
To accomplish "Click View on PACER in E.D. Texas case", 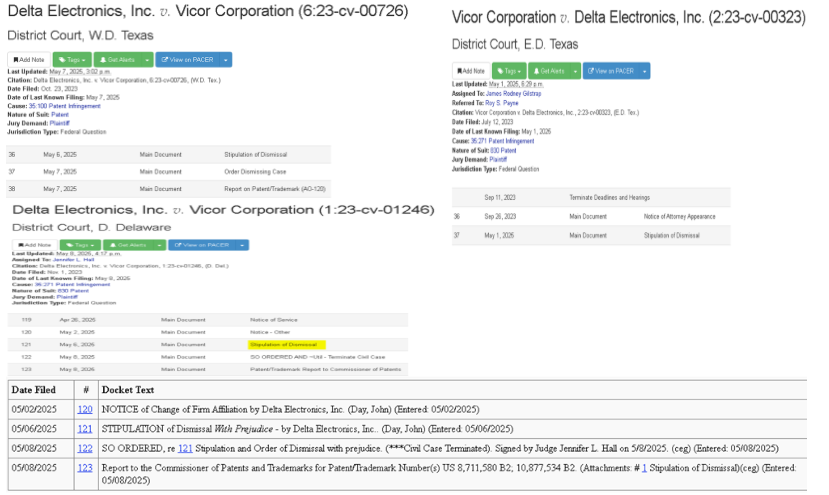I will (x=611, y=71).
